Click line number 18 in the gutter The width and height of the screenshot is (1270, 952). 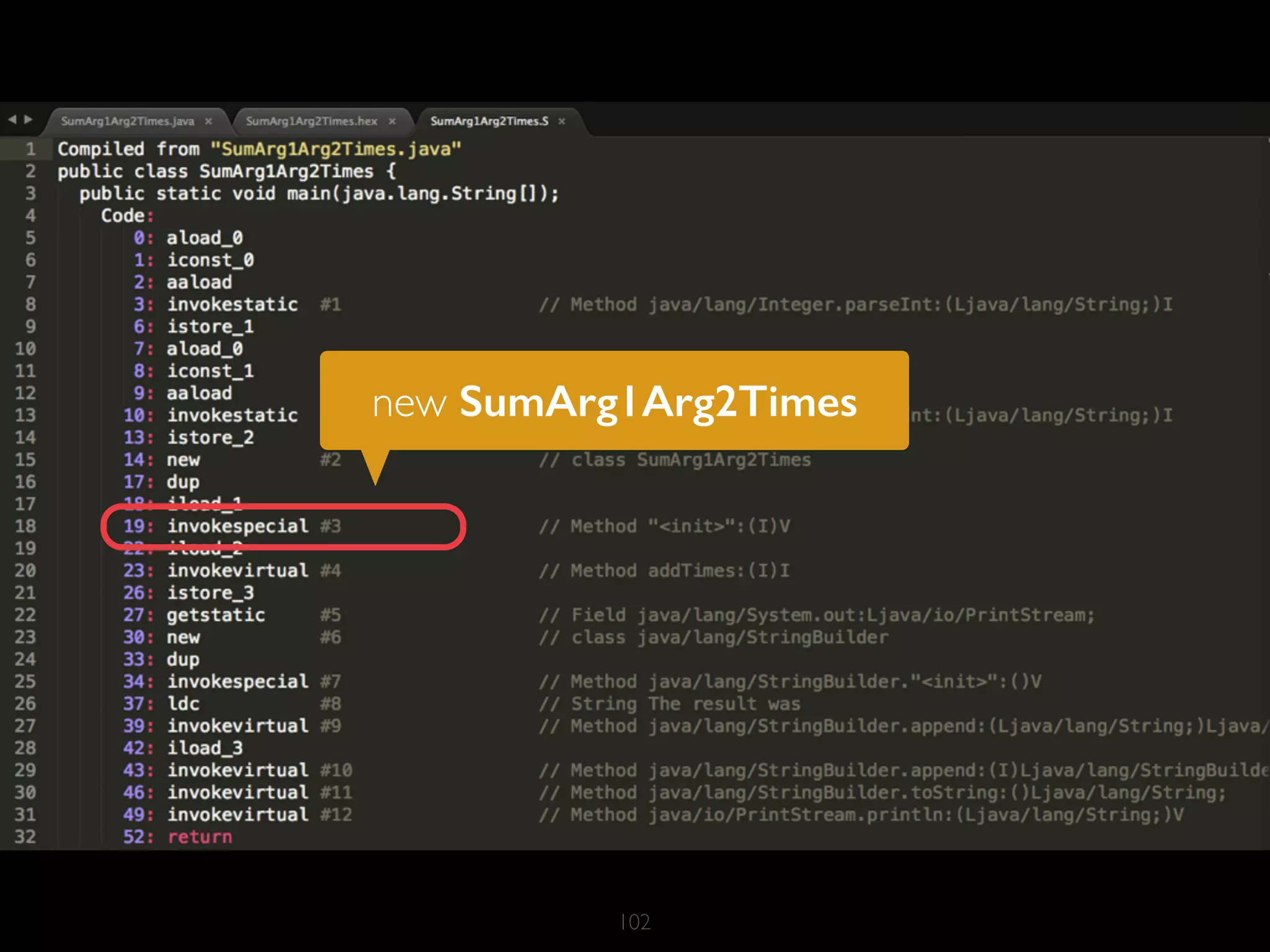click(25, 526)
